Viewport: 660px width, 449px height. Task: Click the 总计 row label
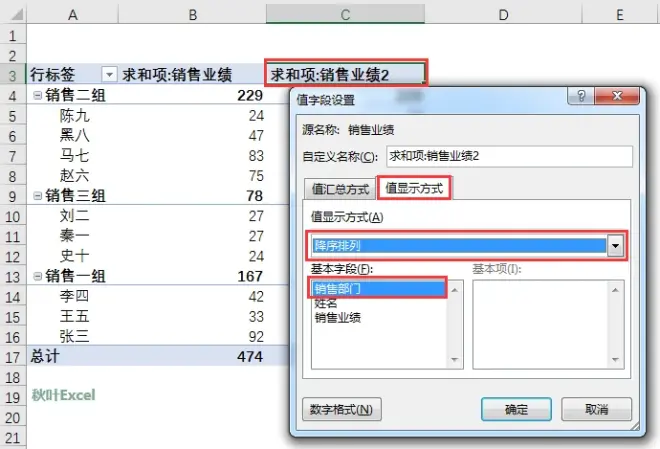45,356
